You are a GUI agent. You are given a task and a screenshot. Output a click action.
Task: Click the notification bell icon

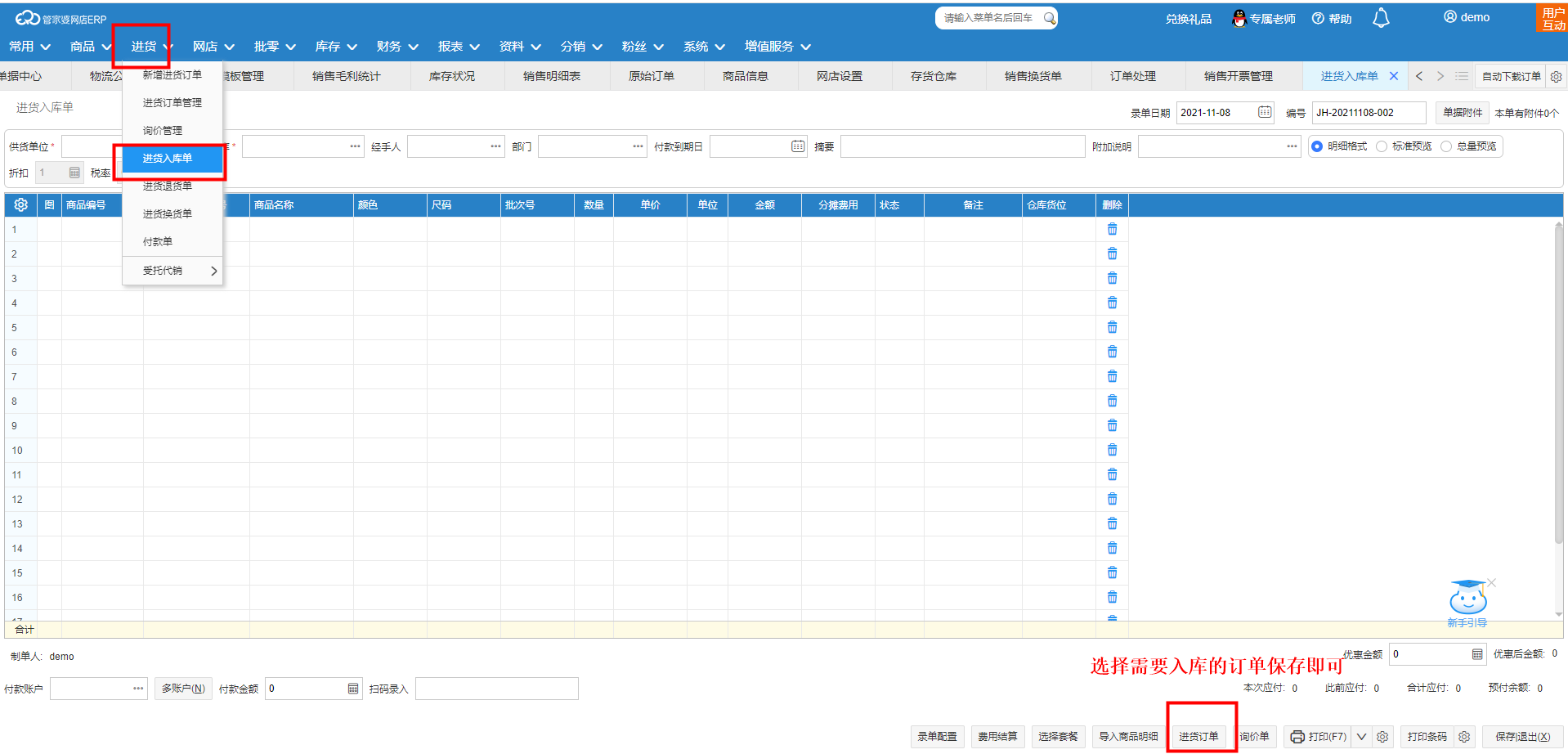(1381, 18)
